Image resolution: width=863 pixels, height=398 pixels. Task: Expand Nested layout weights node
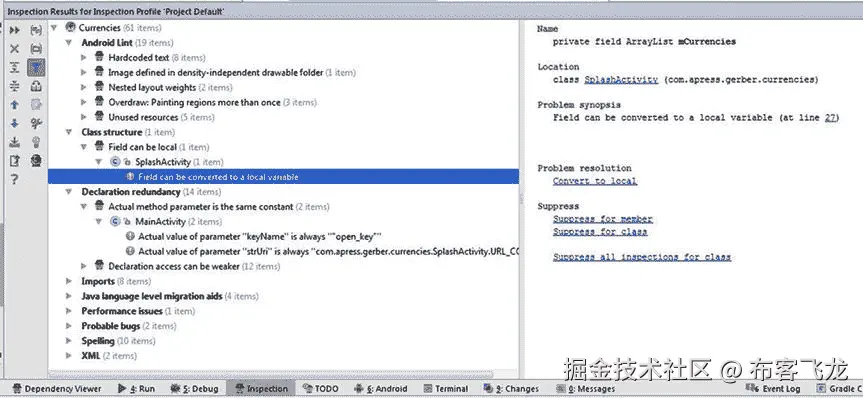(x=84, y=87)
